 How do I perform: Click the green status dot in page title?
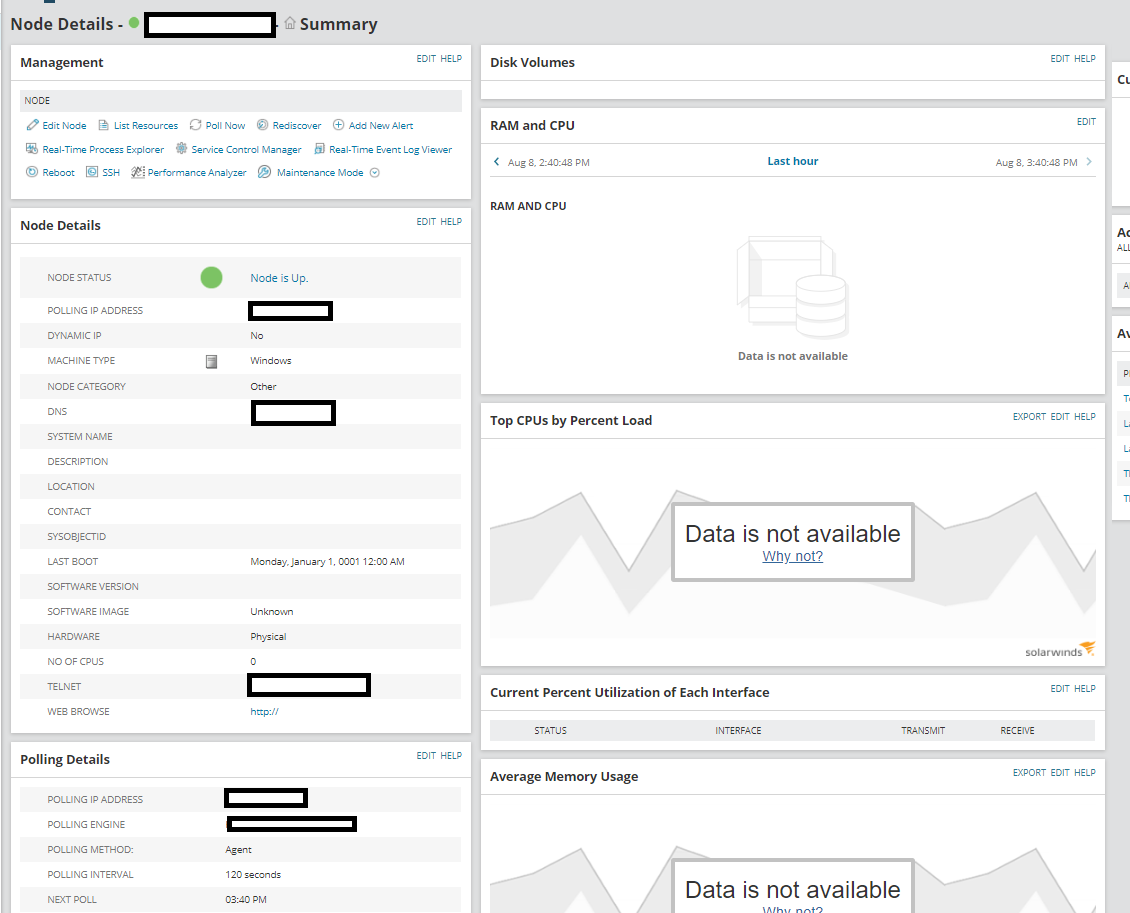tap(134, 23)
